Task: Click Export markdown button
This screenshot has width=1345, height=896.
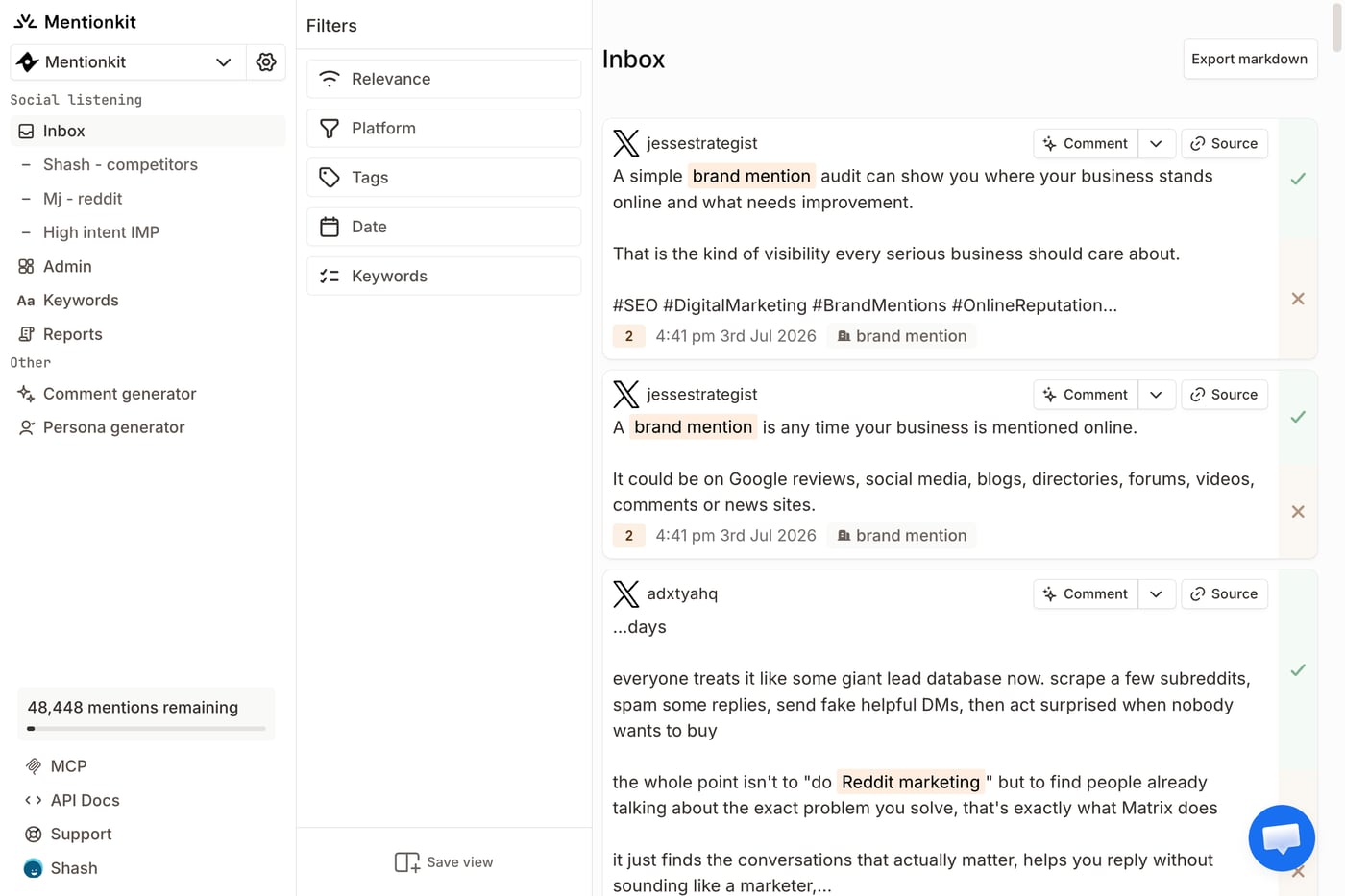Action: pyautogui.click(x=1249, y=60)
